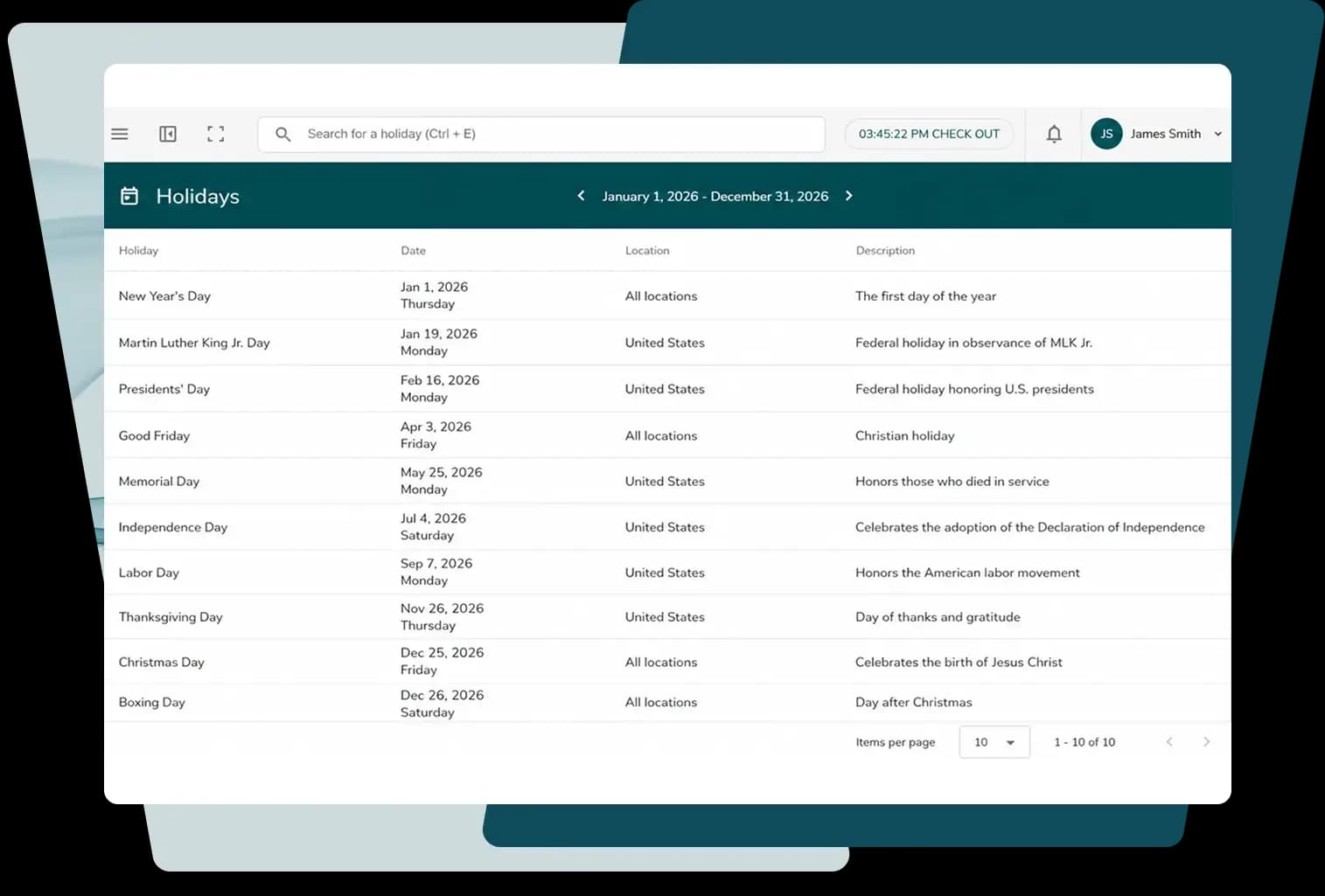Image resolution: width=1325 pixels, height=896 pixels.
Task: Select the Martin Luther King Jr. Day row
Action: pyautogui.click(x=667, y=343)
